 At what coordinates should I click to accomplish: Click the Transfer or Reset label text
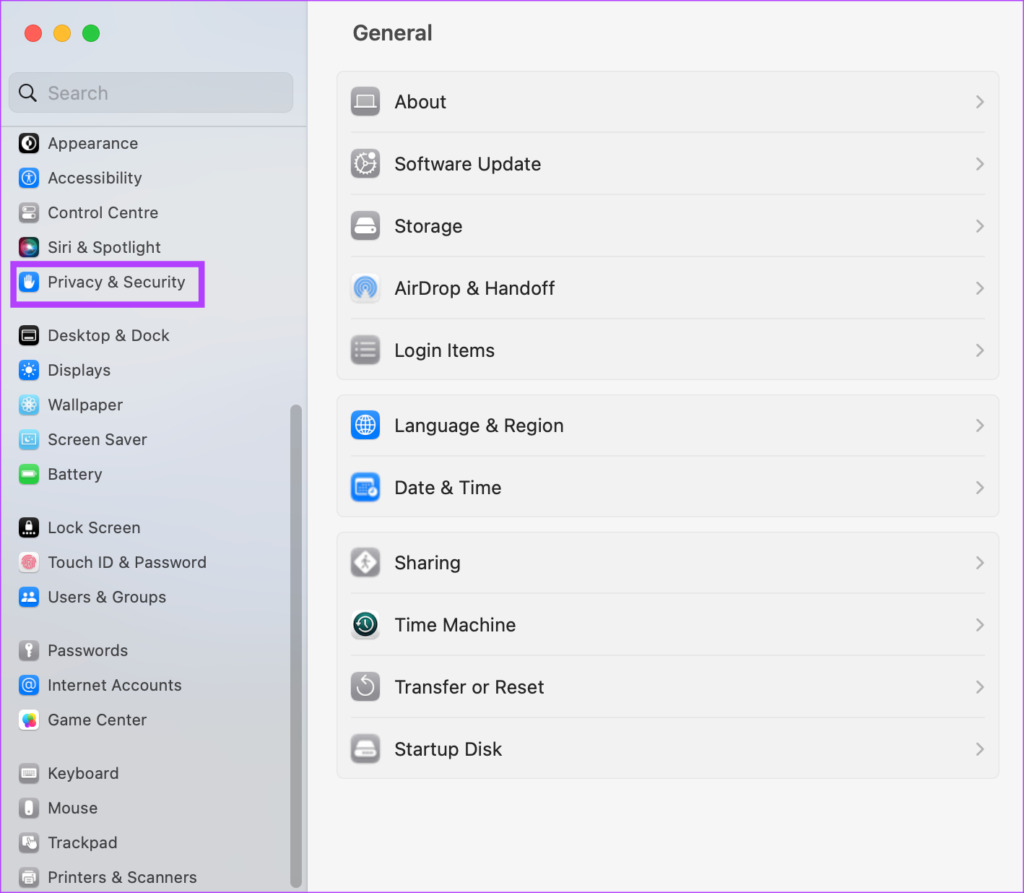[469, 687]
